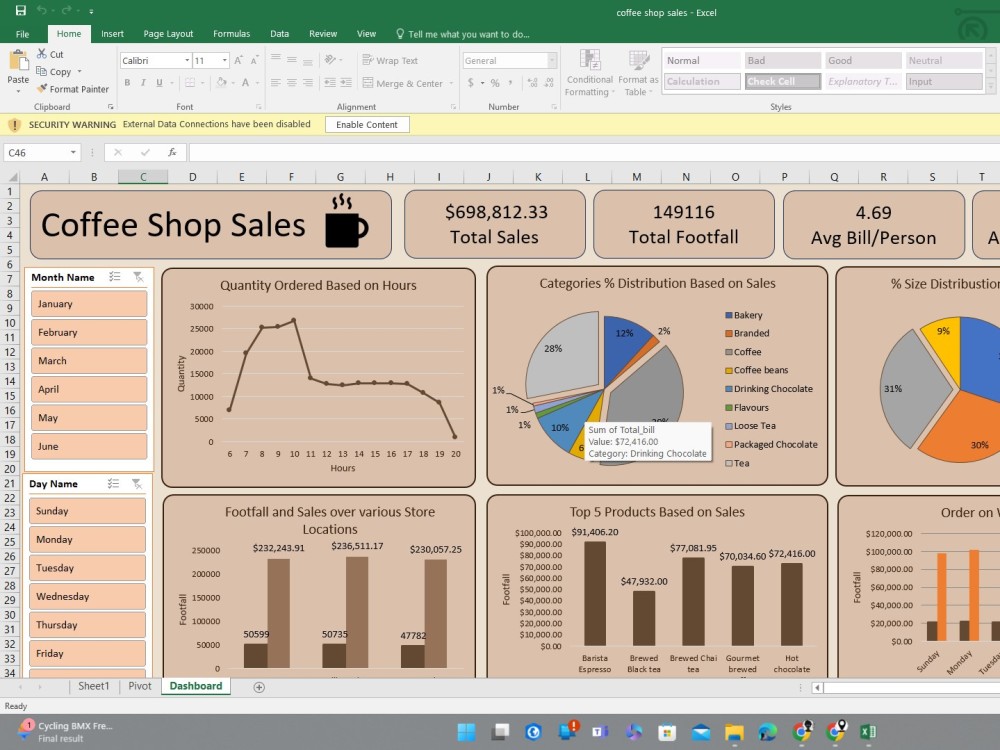Toggle bold formatting in the Font group
The width and height of the screenshot is (1000, 750).
click(x=128, y=82)
